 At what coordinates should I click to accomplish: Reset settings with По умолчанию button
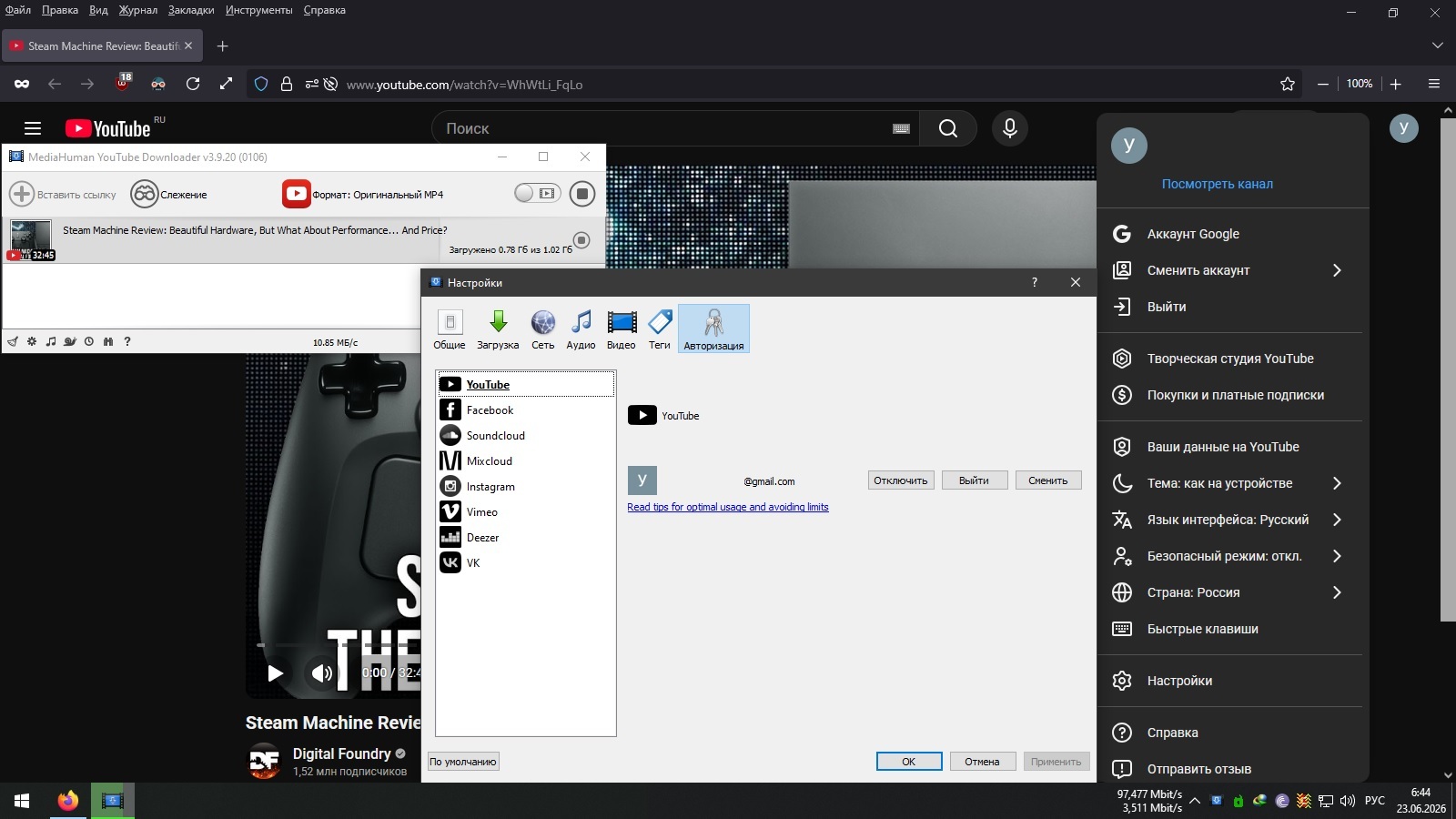coord(463,762)
